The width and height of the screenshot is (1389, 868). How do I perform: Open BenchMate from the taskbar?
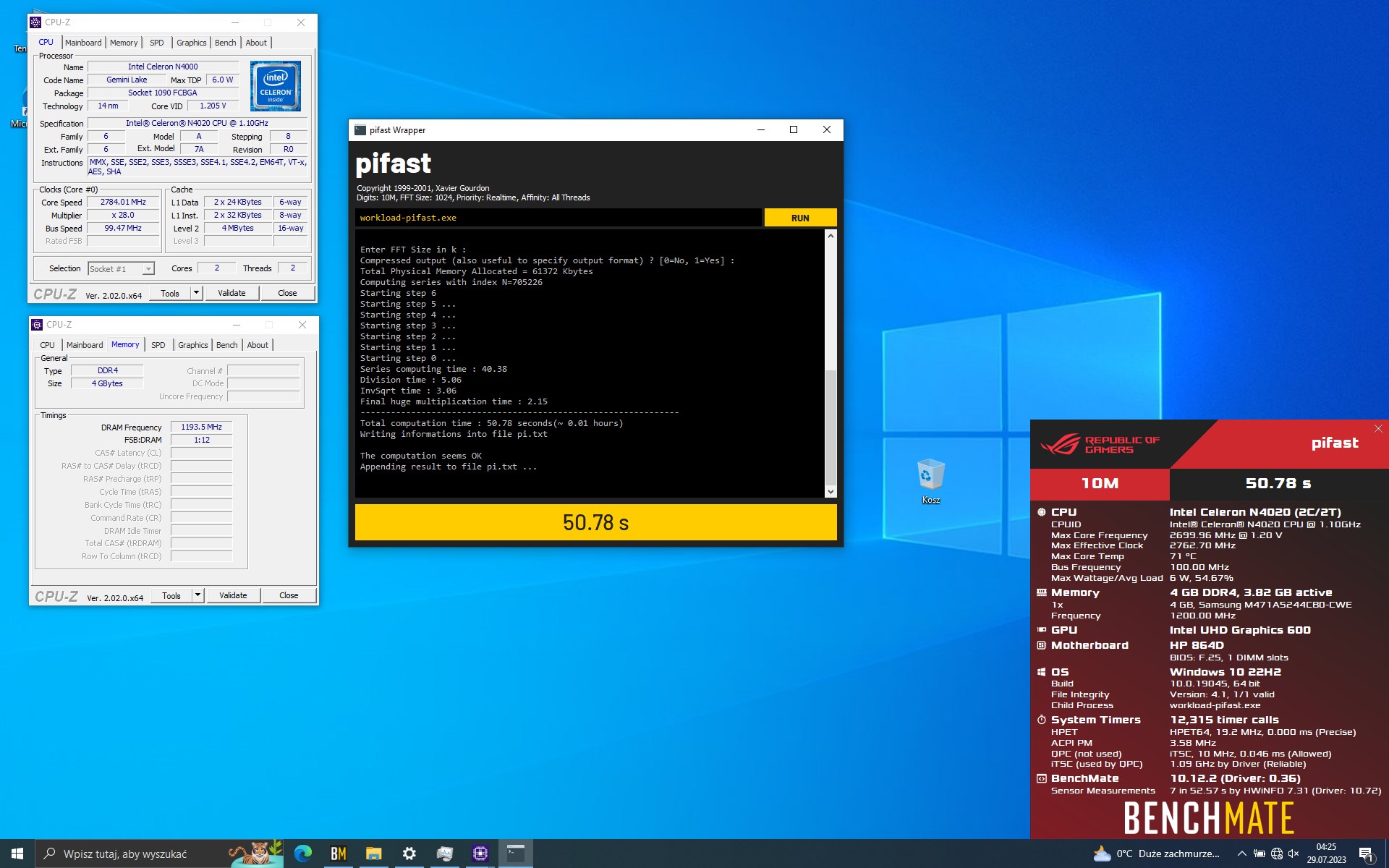(339, 854)
